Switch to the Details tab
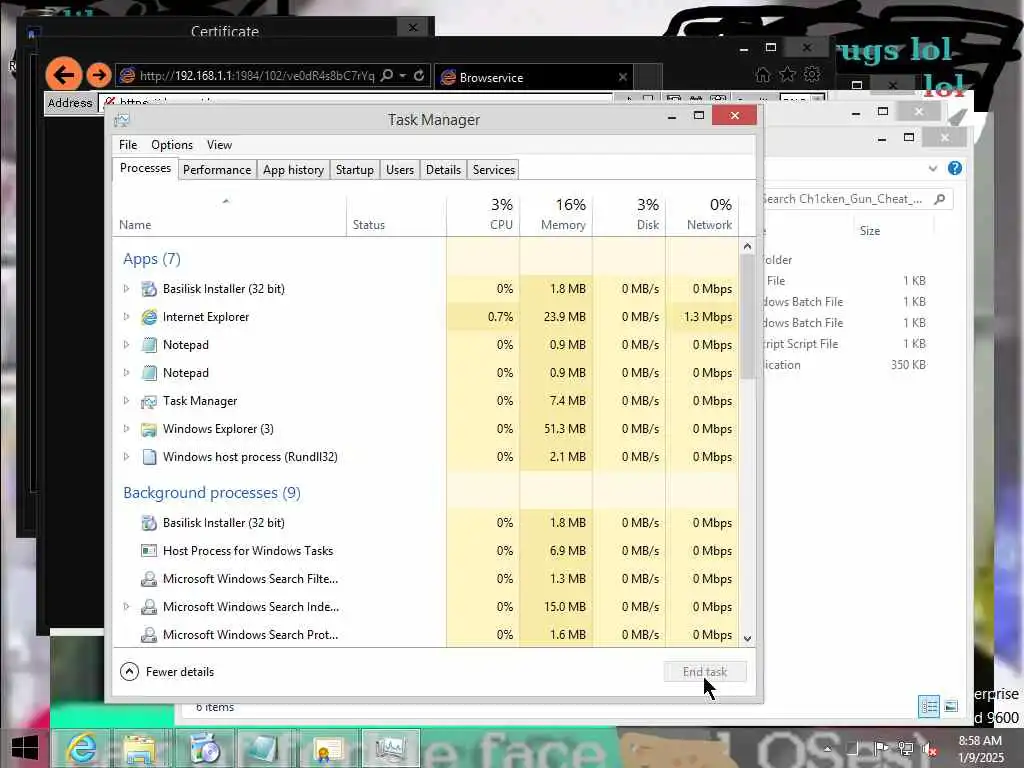Image resolution: width=1024 pixels, height=768 pixels. click(443, 170)
